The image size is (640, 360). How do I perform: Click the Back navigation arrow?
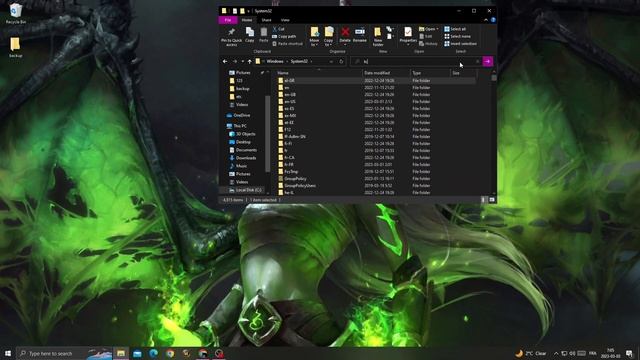click(225, 62)
